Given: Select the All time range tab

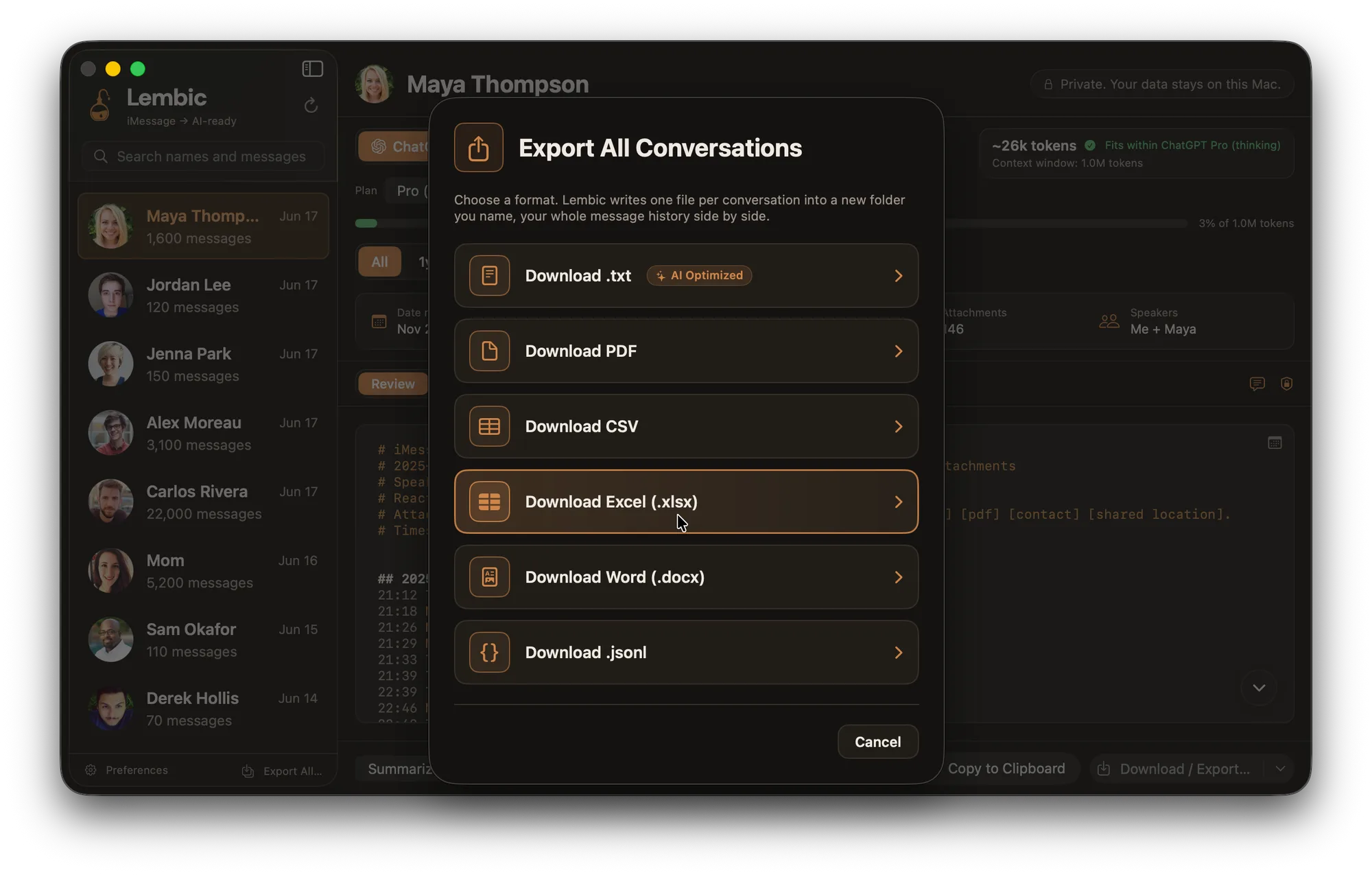Looking at the screenshot, I should point(379,261).
